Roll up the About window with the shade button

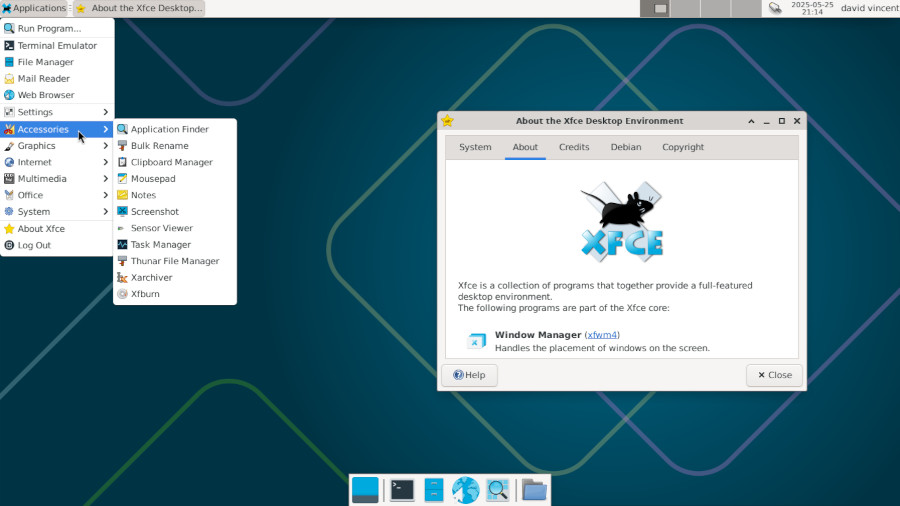[751, 121]
